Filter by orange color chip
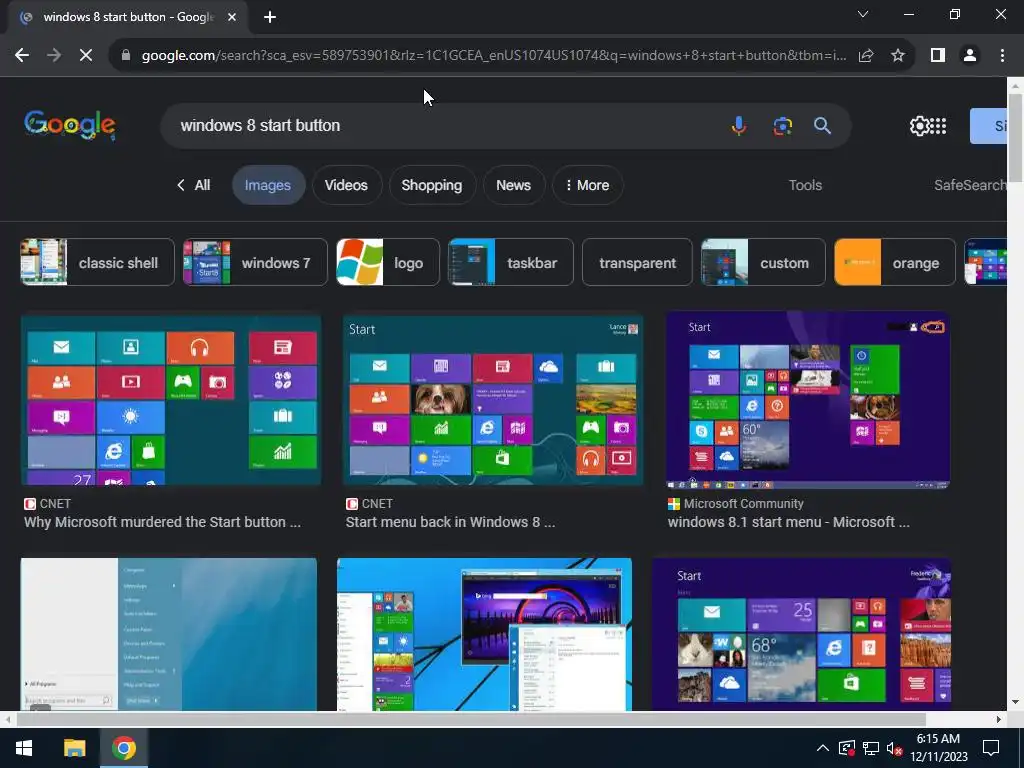The width and height of the screenshot is (1024, 768). pos(895,263)
